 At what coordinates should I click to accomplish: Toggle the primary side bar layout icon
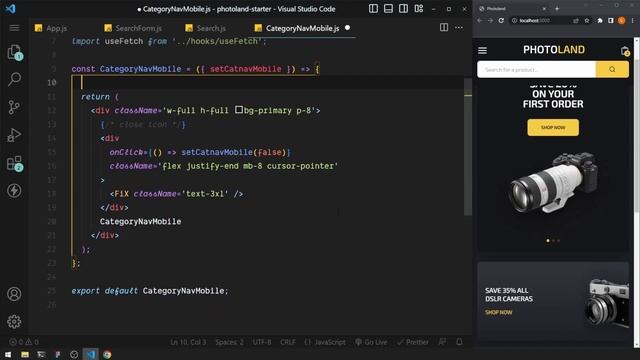click(x=373, y=9)
